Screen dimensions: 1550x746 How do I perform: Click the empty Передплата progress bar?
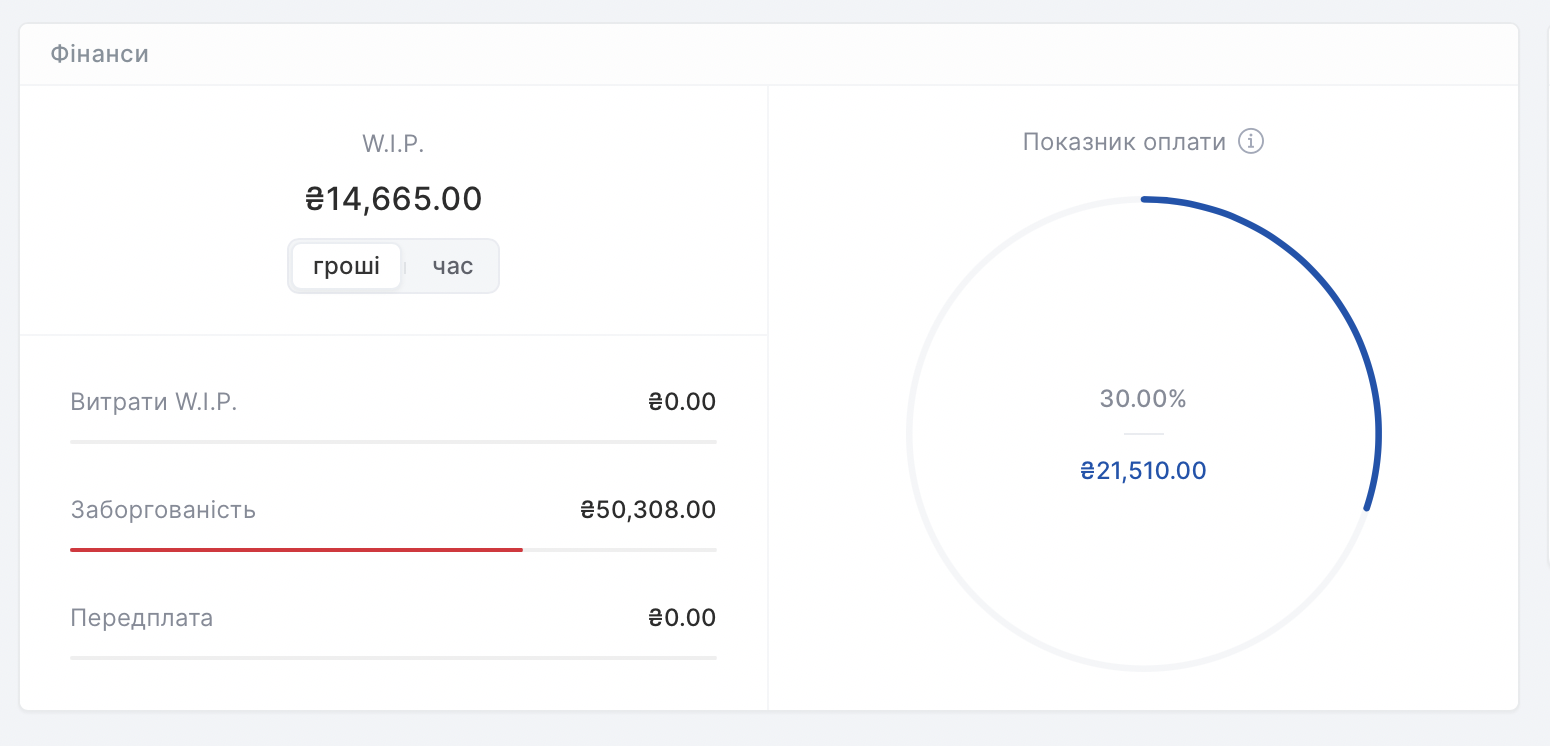click(x=393, y=657)
